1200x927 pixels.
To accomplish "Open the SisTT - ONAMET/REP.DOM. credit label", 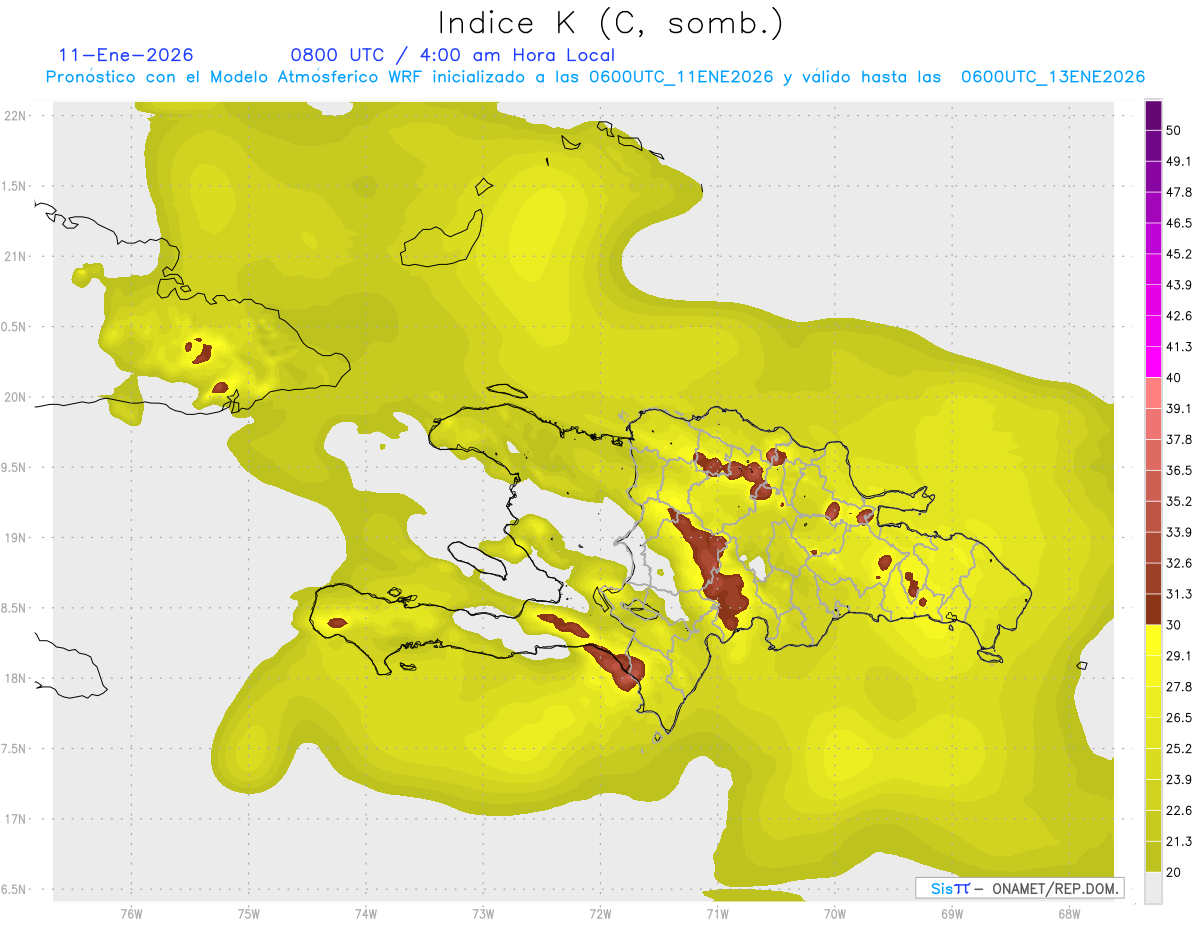I will [x=1019, y=888].
